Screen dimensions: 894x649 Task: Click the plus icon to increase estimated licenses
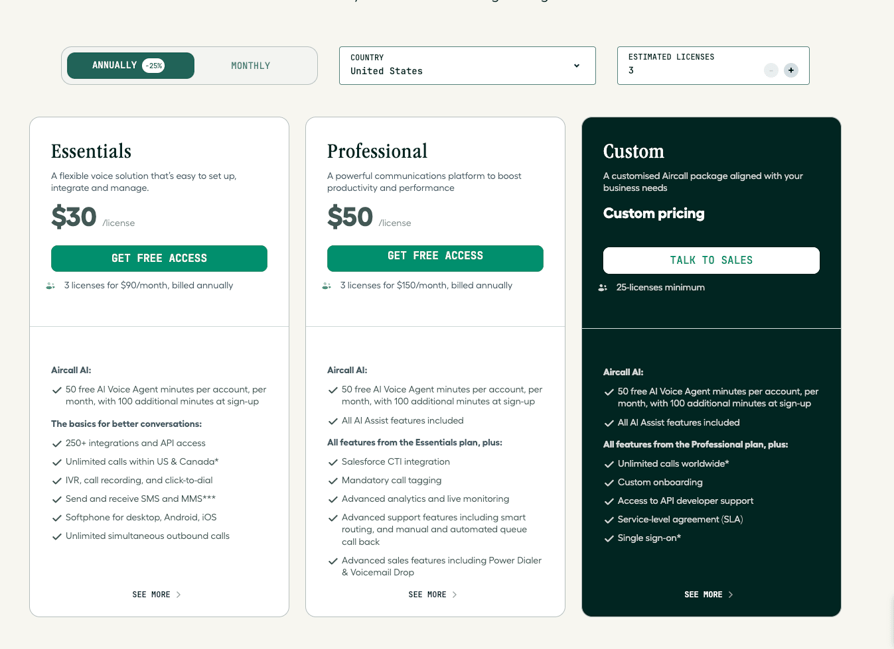791,70
